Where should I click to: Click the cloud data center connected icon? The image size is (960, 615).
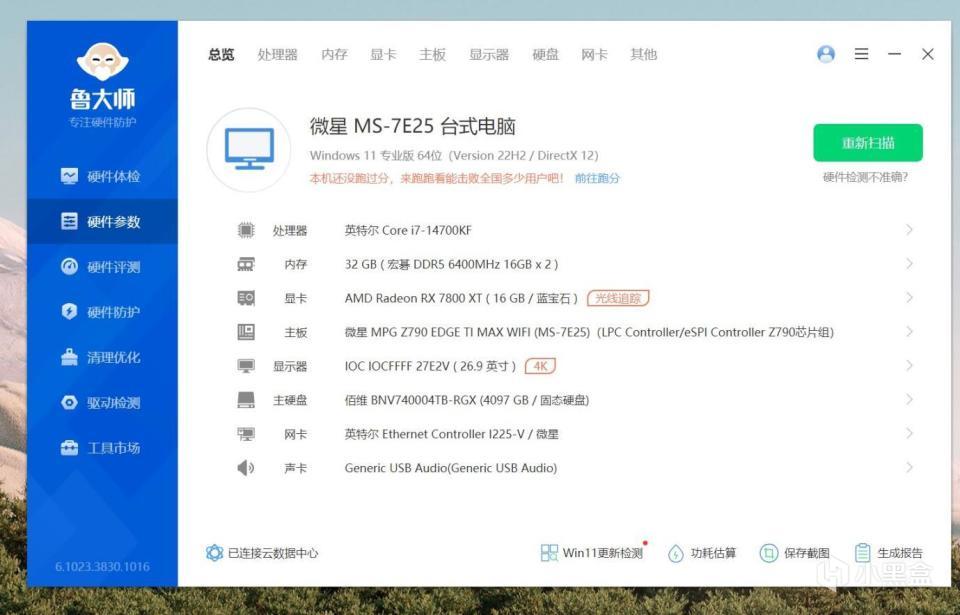pyautogui.click(x=214, y=553)
